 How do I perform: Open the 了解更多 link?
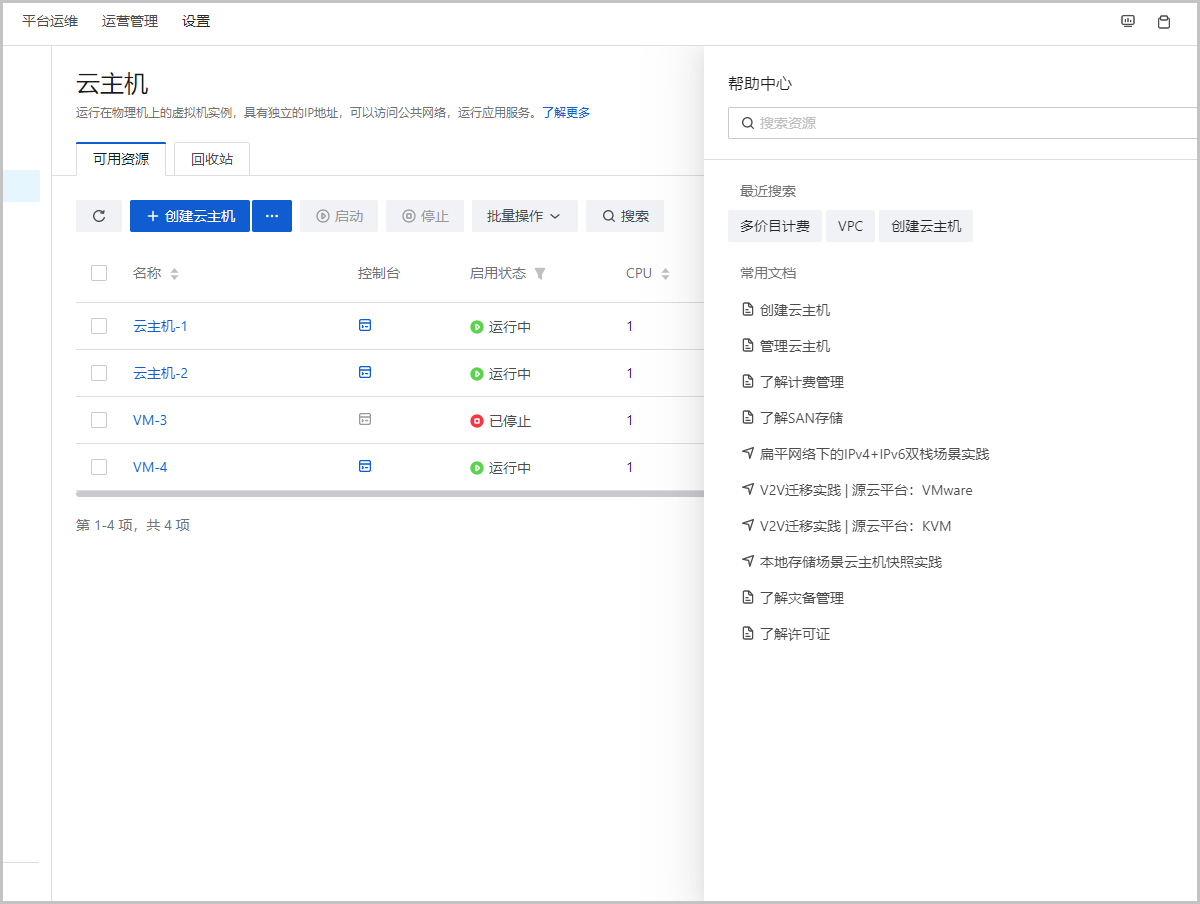coord(566,112)
